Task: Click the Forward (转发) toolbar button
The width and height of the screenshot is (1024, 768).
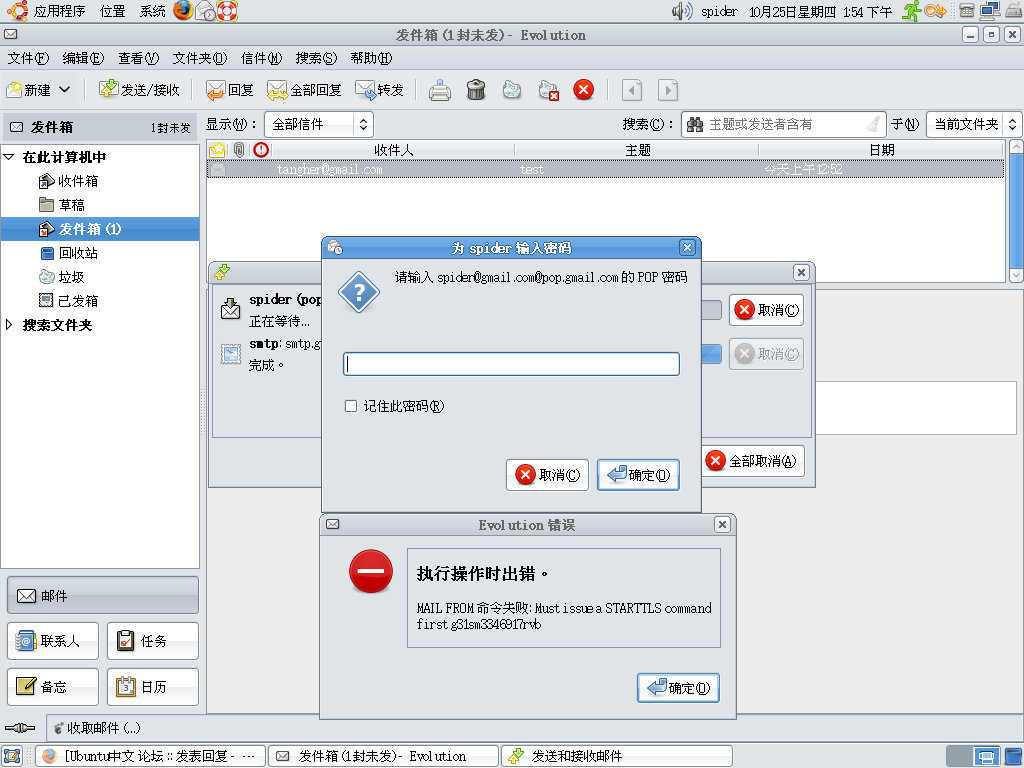Action: 379,89
